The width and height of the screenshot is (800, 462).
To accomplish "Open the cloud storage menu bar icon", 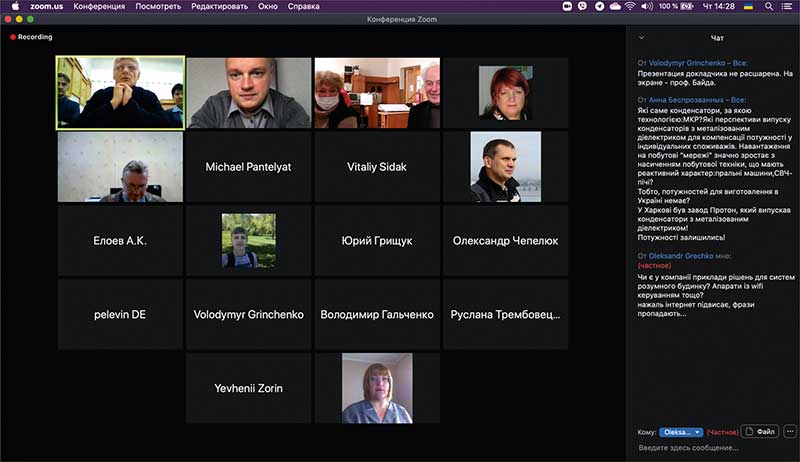I will [x=614, y=6].
